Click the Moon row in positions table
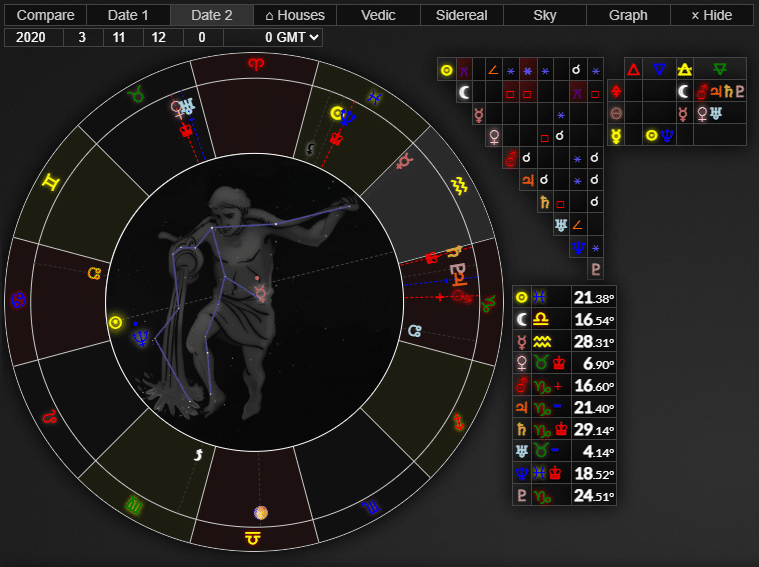This screenshot has width=759, height=567. coord(564,319)
